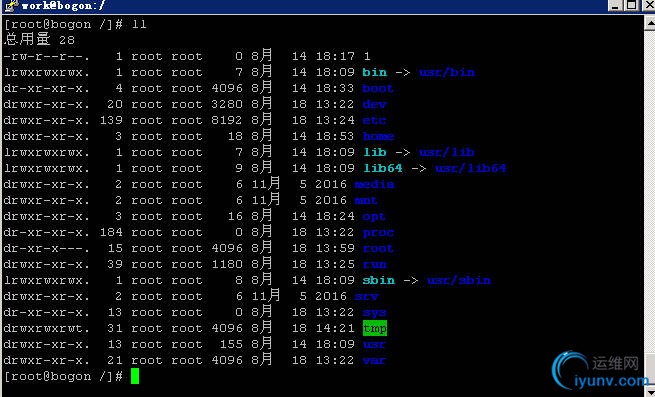This screenshot has width=655, height=397.
Task: Select the time '13:24'
Action: coord(335,120)
